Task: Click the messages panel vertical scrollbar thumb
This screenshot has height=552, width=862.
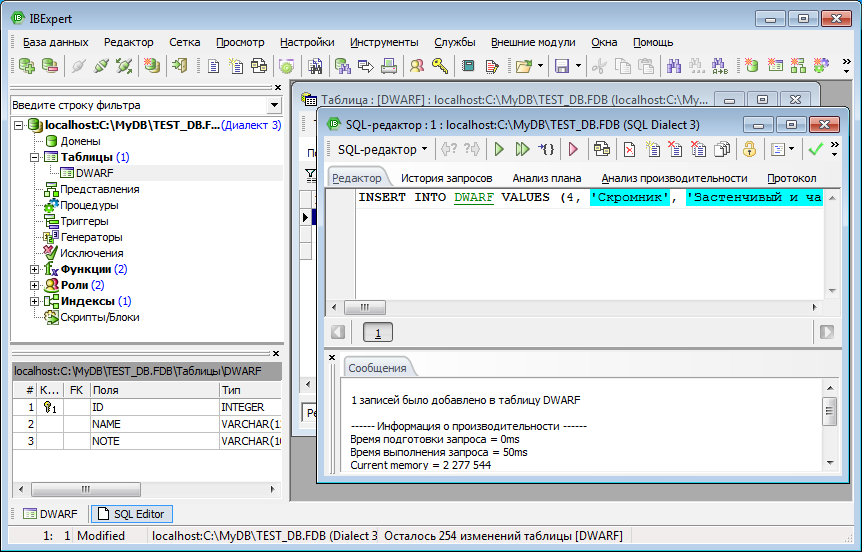Action: click(x=830, y=411)
